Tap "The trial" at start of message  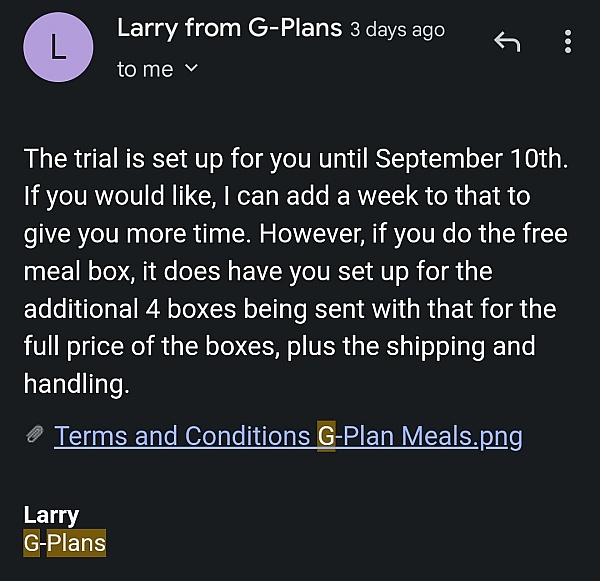[67, 158]
